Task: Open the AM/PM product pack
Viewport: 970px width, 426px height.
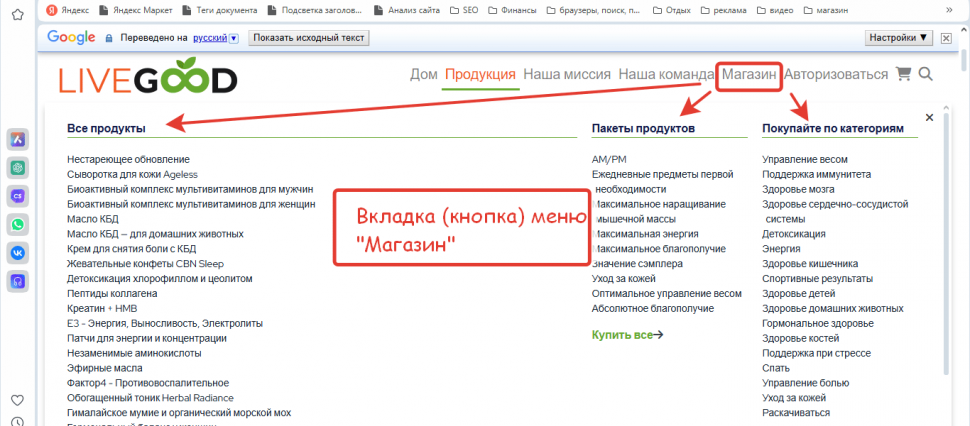Action: (609, 160)
